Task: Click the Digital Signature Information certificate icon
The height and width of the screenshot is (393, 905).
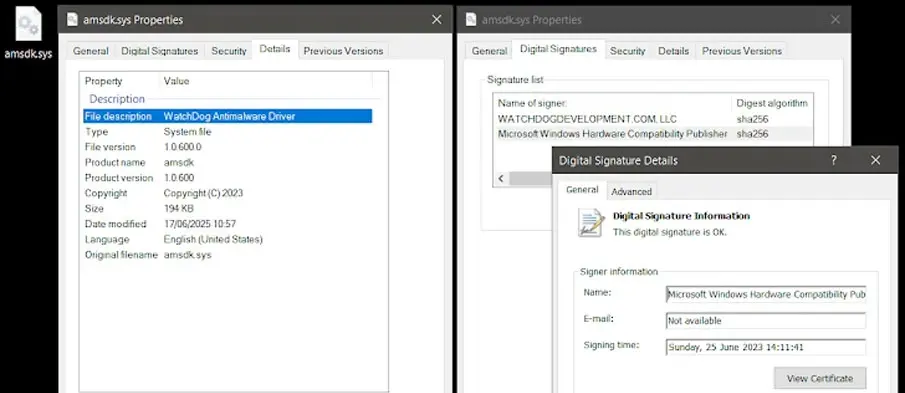Action: pos(591,223)
